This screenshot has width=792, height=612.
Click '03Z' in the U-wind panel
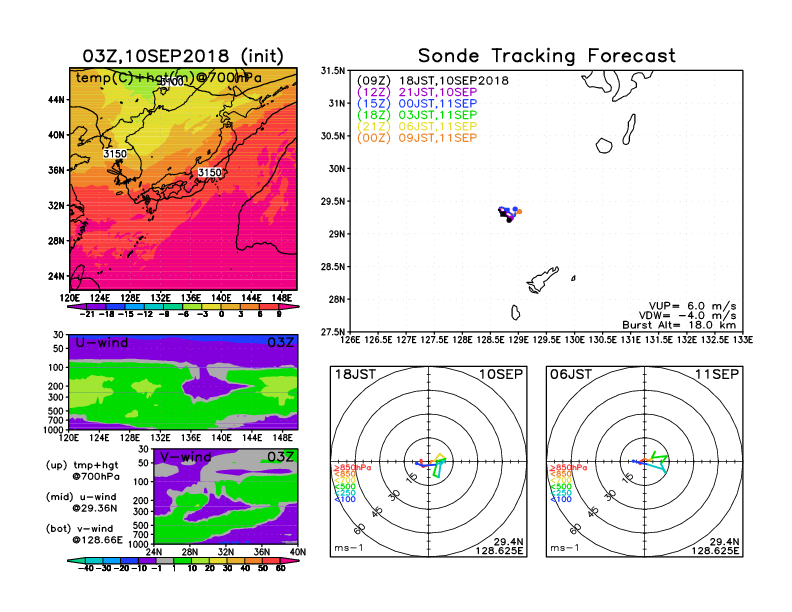pyautogui.click(x=280, y=343)
